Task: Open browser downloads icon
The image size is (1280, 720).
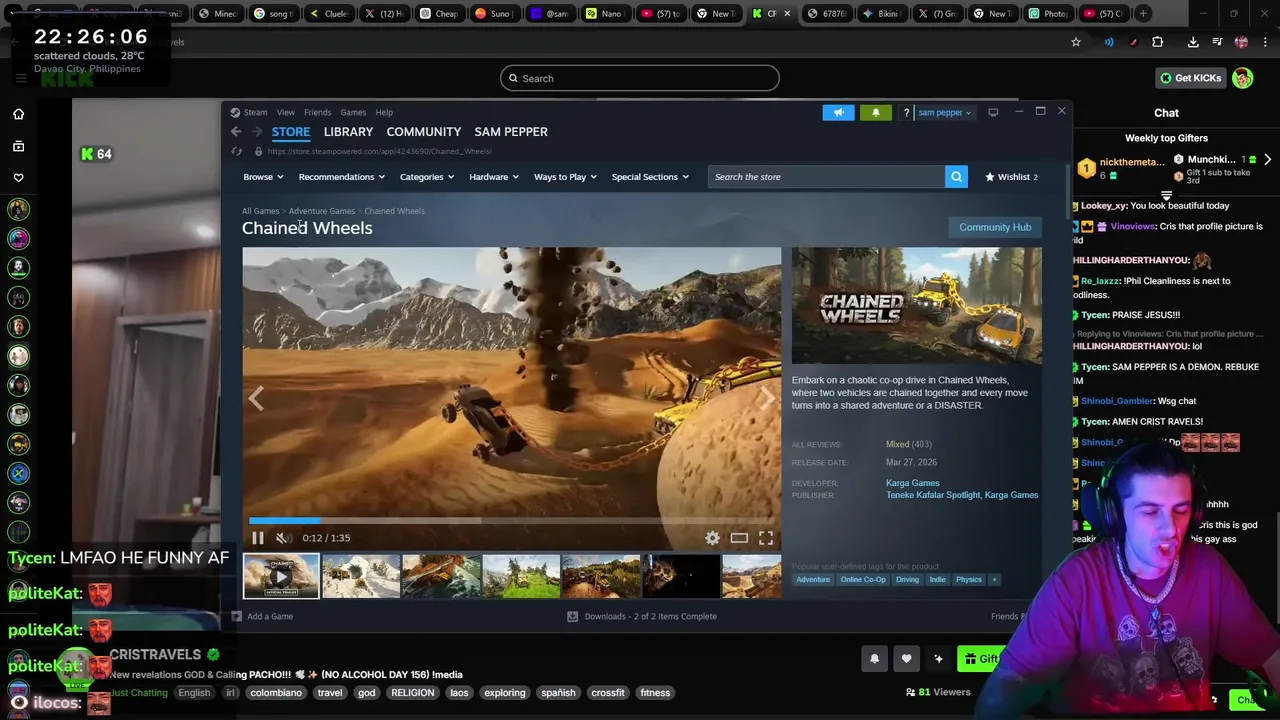Action: point(1193,42)
